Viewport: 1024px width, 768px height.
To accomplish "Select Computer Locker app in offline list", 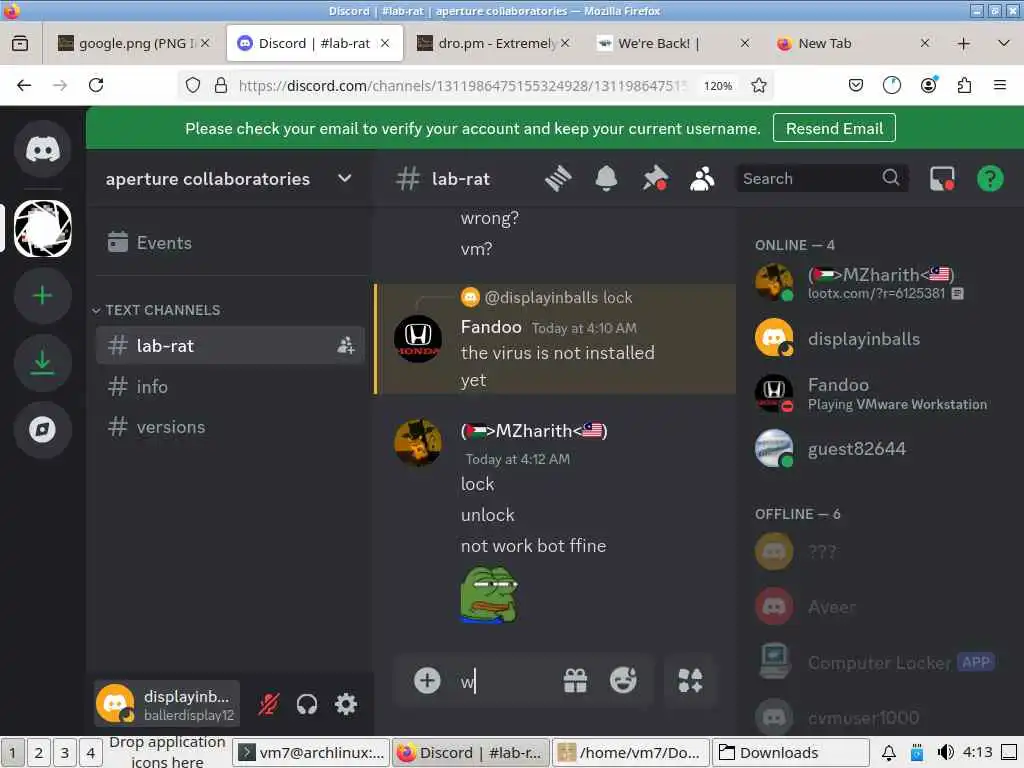I will 878,662.
